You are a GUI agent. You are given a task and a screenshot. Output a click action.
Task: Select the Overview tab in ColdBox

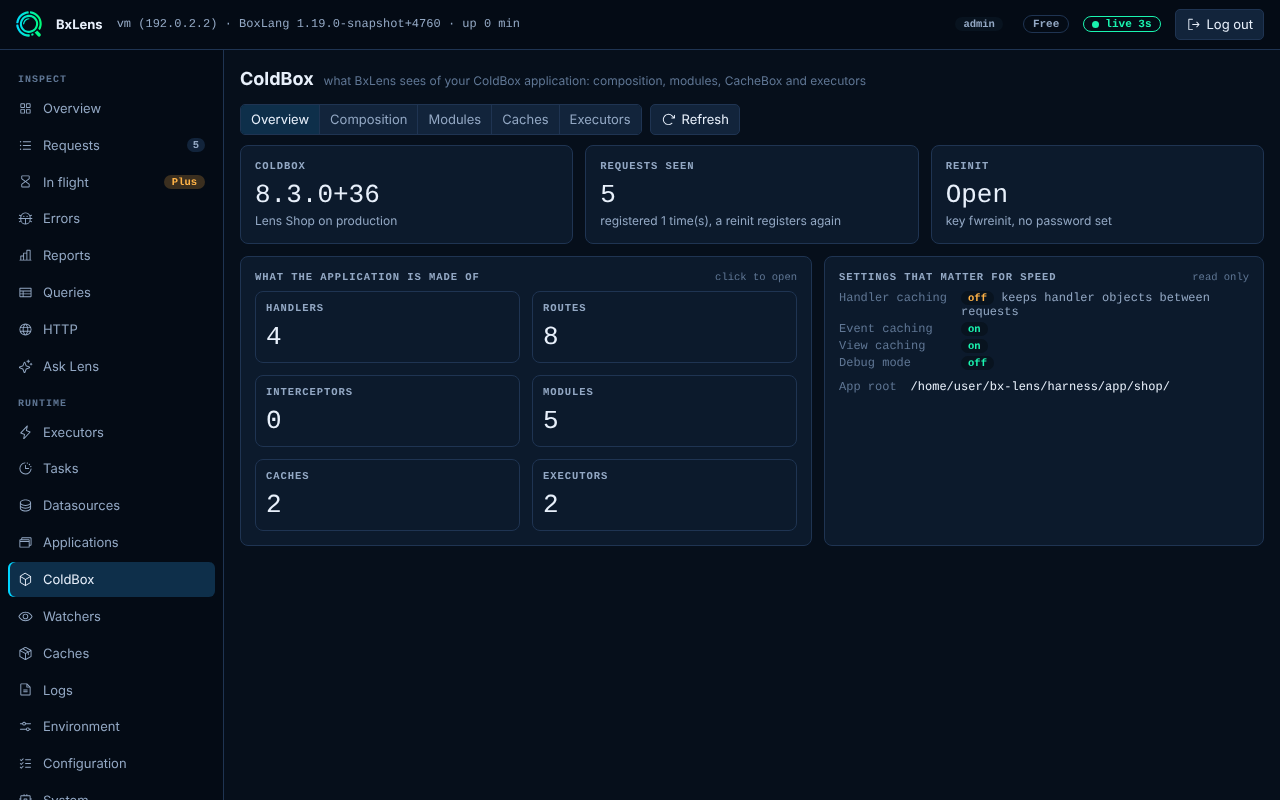[x=280, y=119]
